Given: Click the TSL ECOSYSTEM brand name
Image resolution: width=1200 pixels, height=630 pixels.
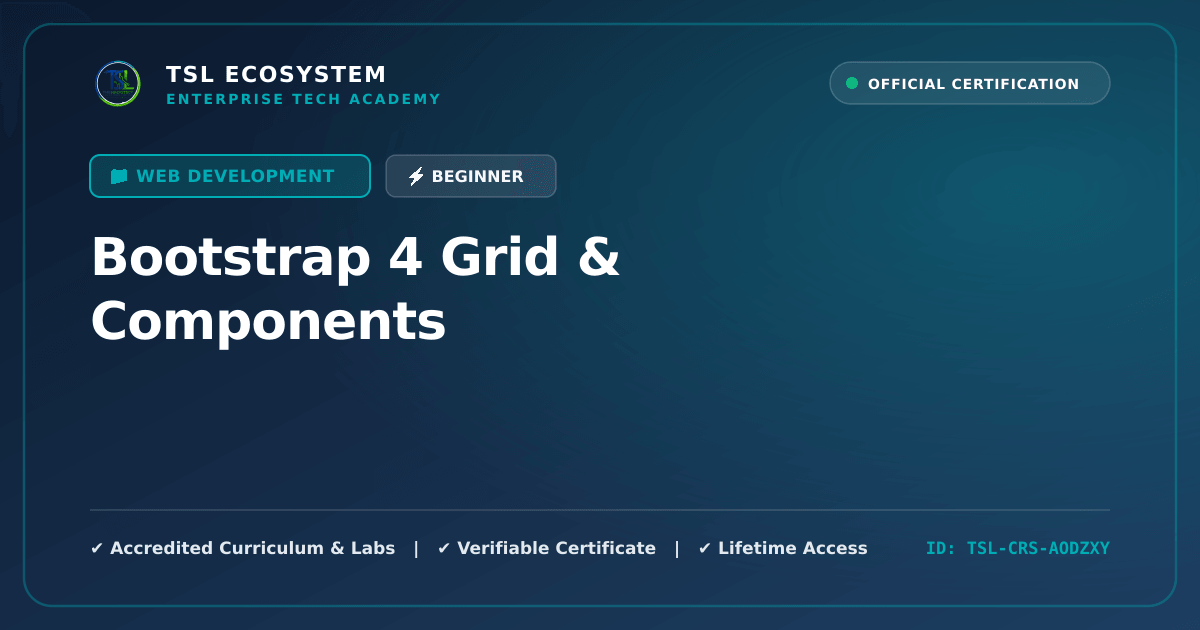Looking at the screenshot, I should pyautogui.click(x=276, y=74).
